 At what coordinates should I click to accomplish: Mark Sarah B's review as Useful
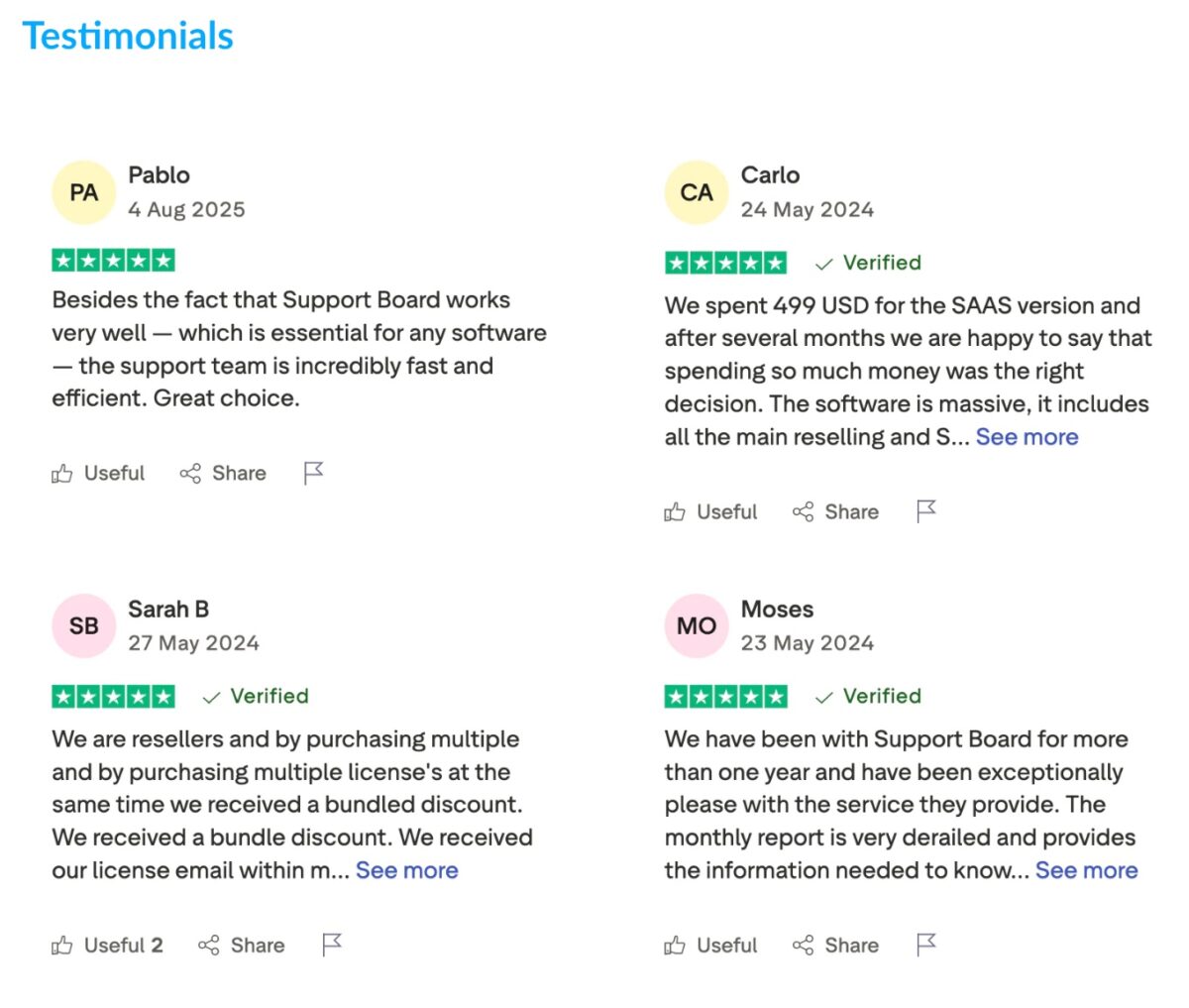coord(106,946)
